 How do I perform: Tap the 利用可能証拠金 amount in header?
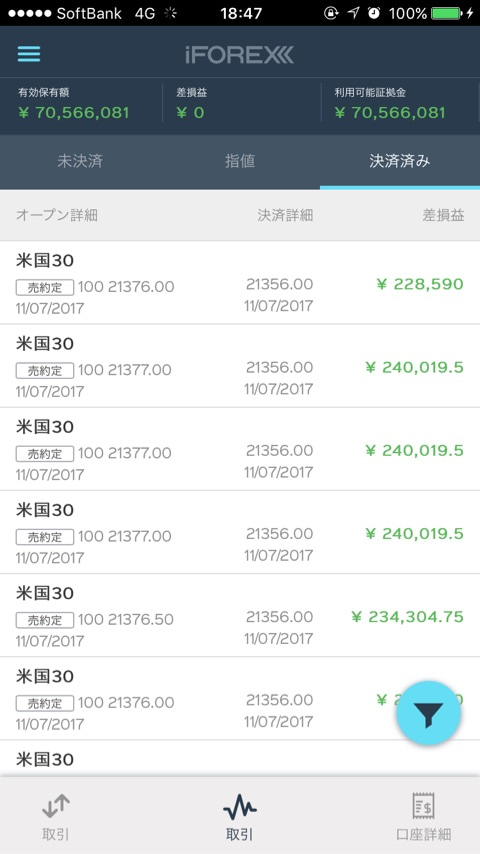click(390, 113)
